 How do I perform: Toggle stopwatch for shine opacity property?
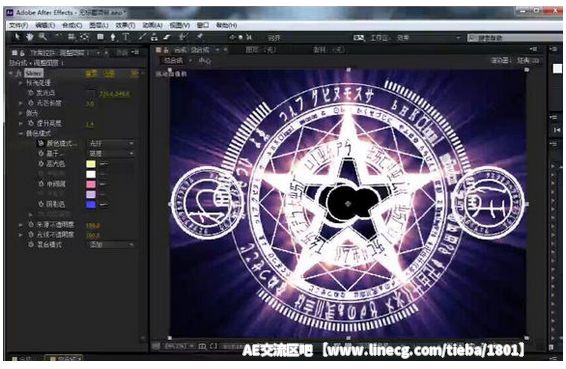tap(31, 235)
